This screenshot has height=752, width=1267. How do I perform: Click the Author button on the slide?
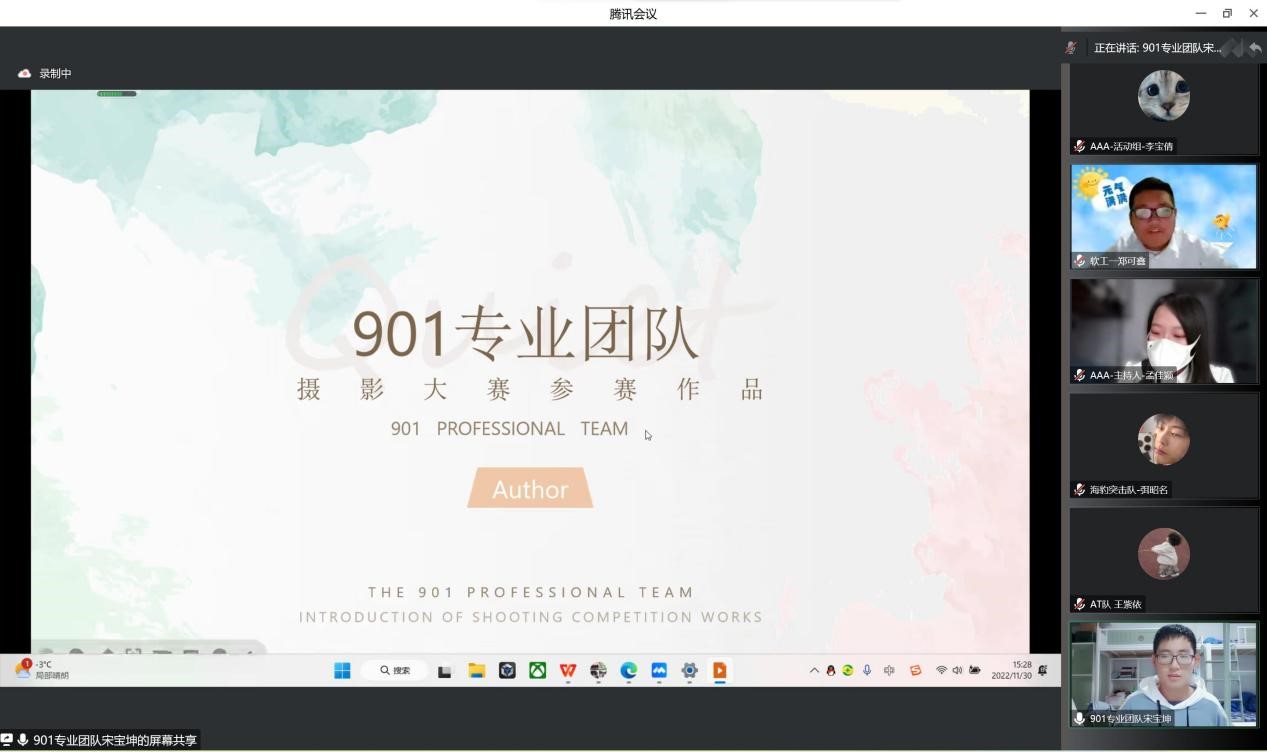530,489
